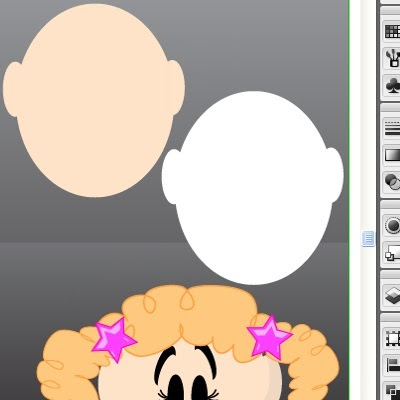Open the Symbols panel club icon
The height and width of the screenshot is (400, 400).
click(393, 85)
